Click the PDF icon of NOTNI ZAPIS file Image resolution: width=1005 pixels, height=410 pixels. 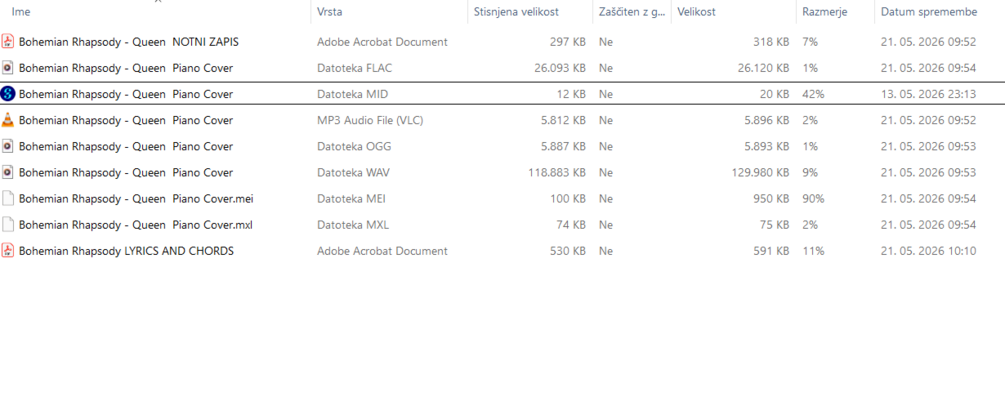tap(8, 42)
